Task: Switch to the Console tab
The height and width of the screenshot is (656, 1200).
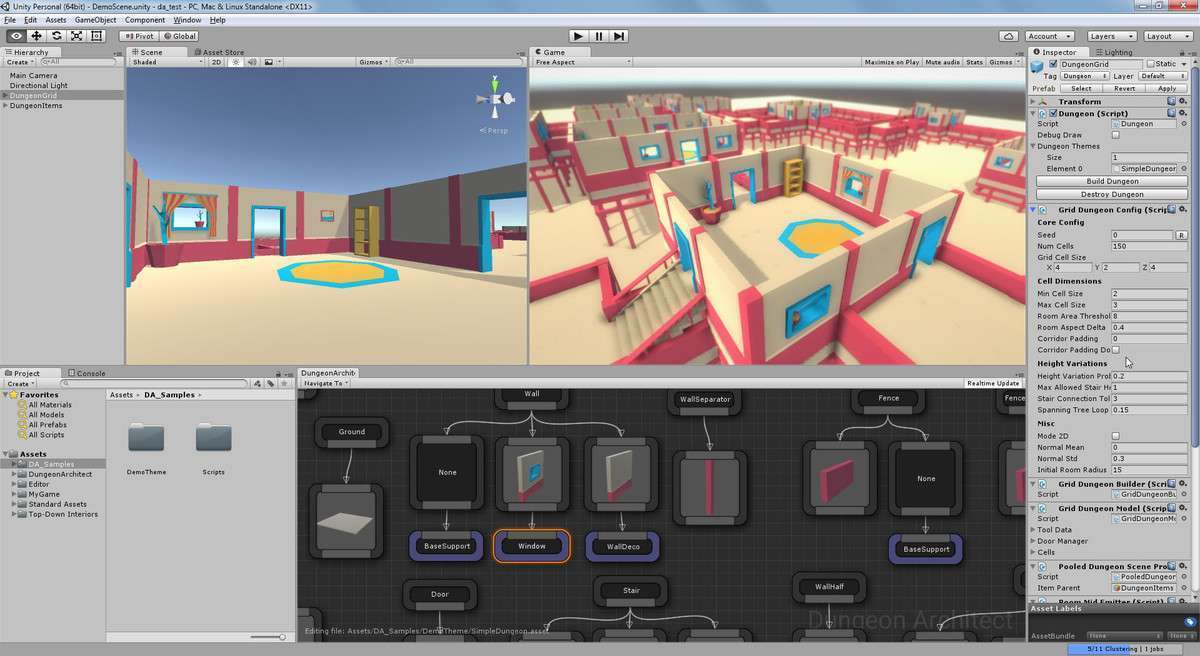Action: point(86,374)
